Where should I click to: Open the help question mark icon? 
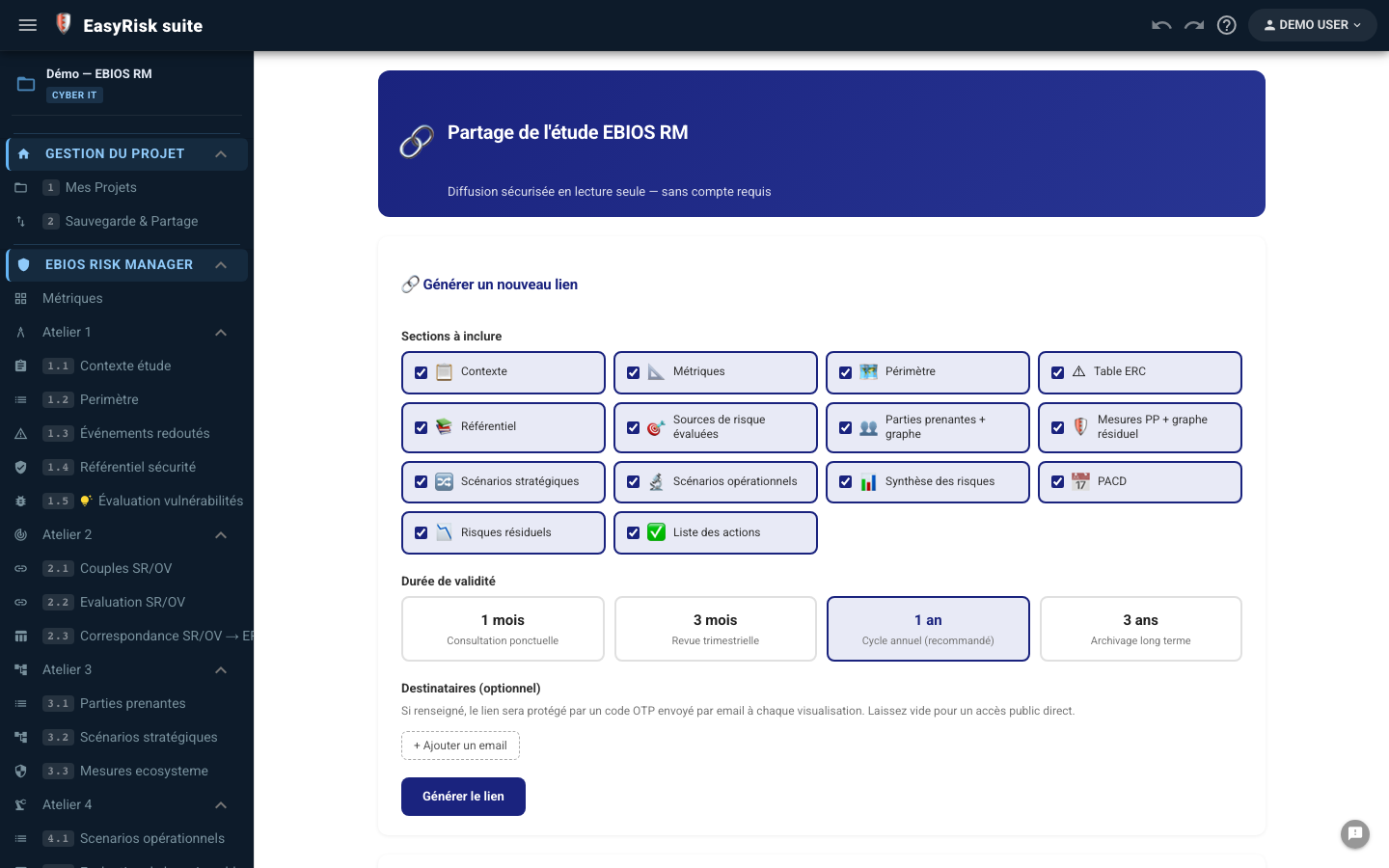pos(1227,25)
